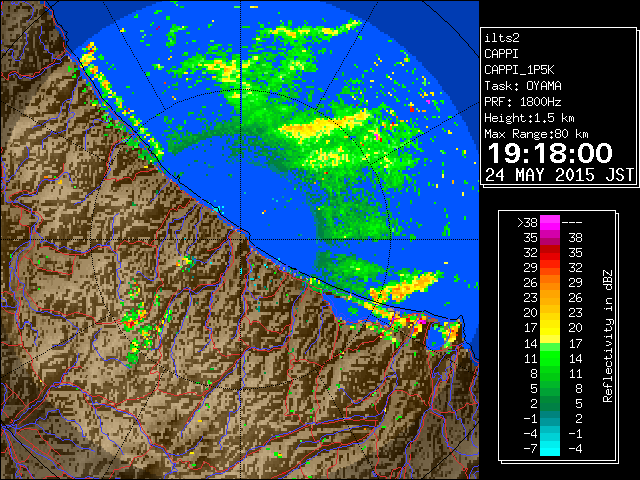Click the red 32 dBZ legend swatch

(x=550, y=253)
